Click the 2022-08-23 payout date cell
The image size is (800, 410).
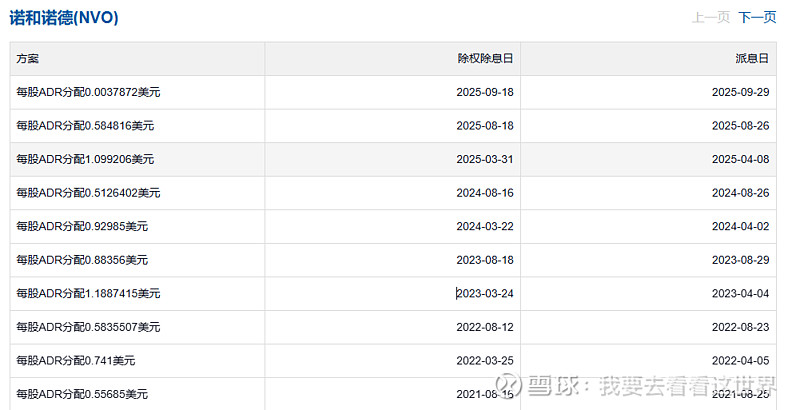740,327
